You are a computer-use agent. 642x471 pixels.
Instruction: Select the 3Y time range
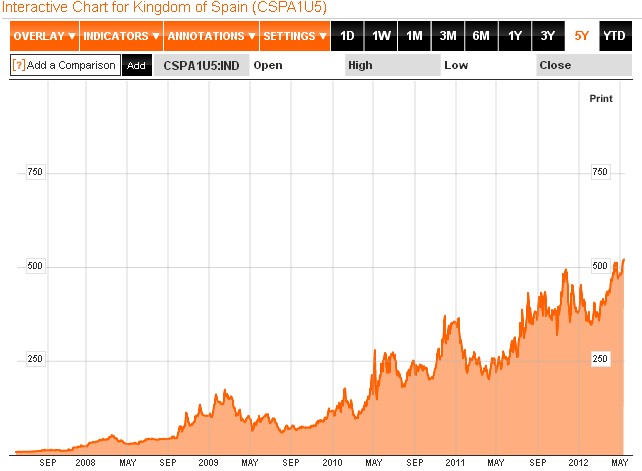[548, 36]
